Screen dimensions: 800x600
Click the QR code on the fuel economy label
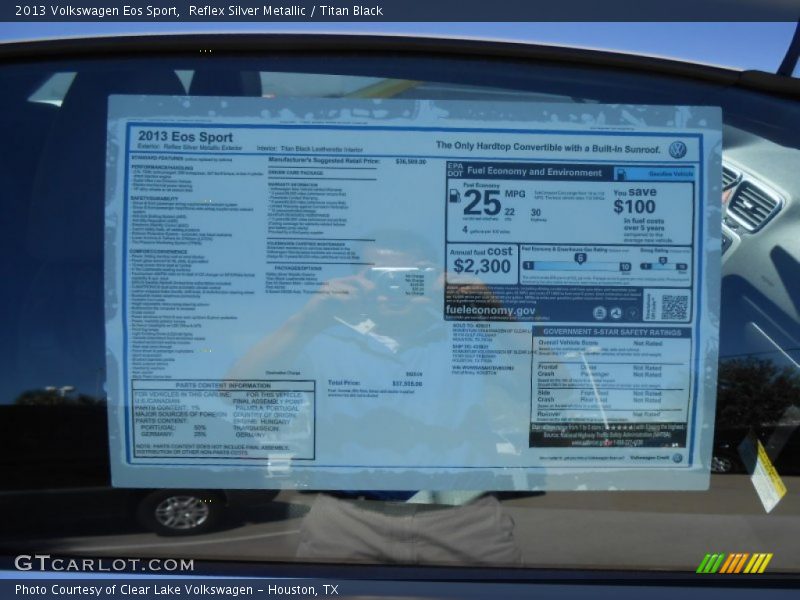[674, 307]
